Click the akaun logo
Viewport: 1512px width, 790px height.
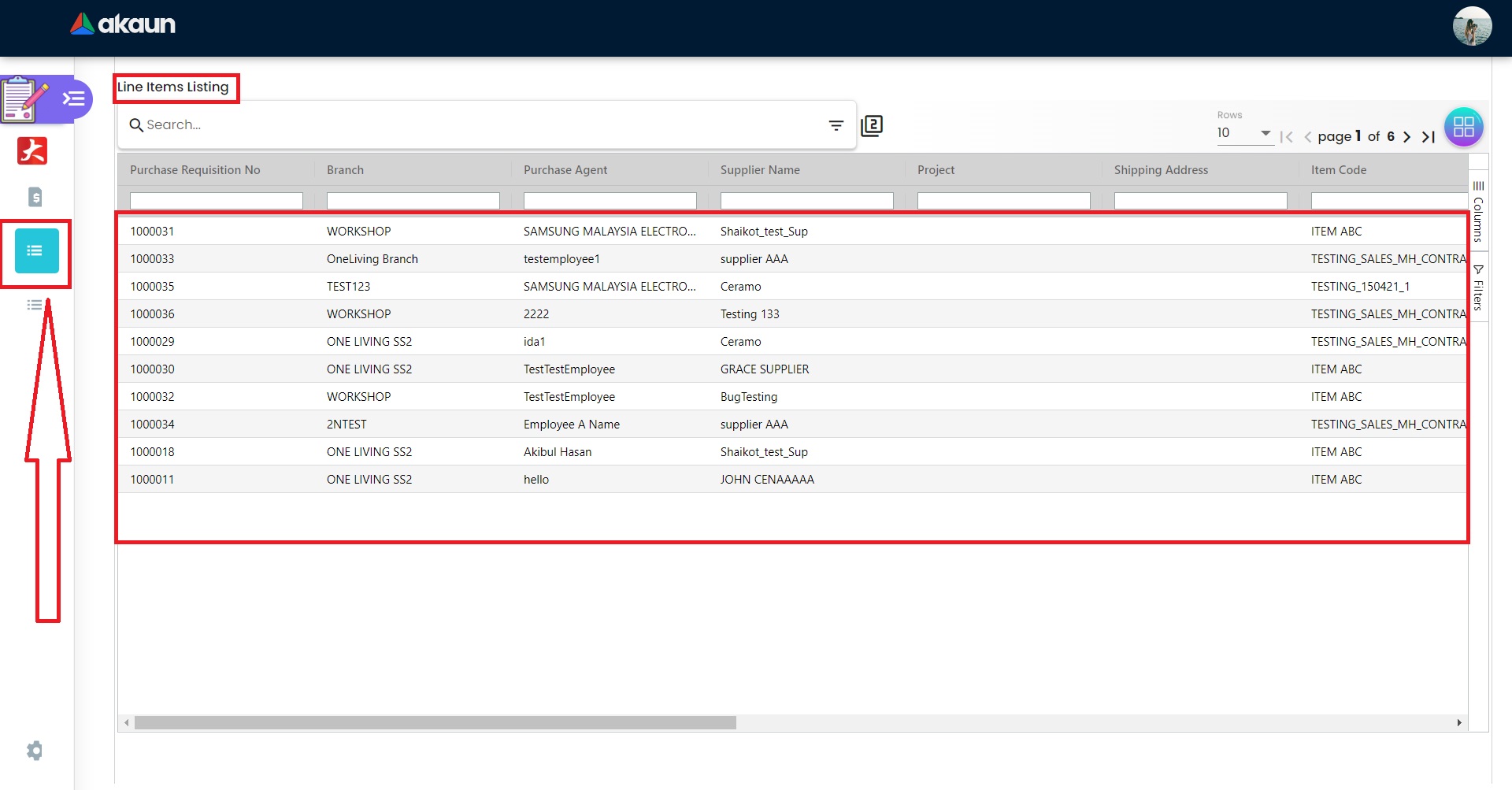coord(123,24)
